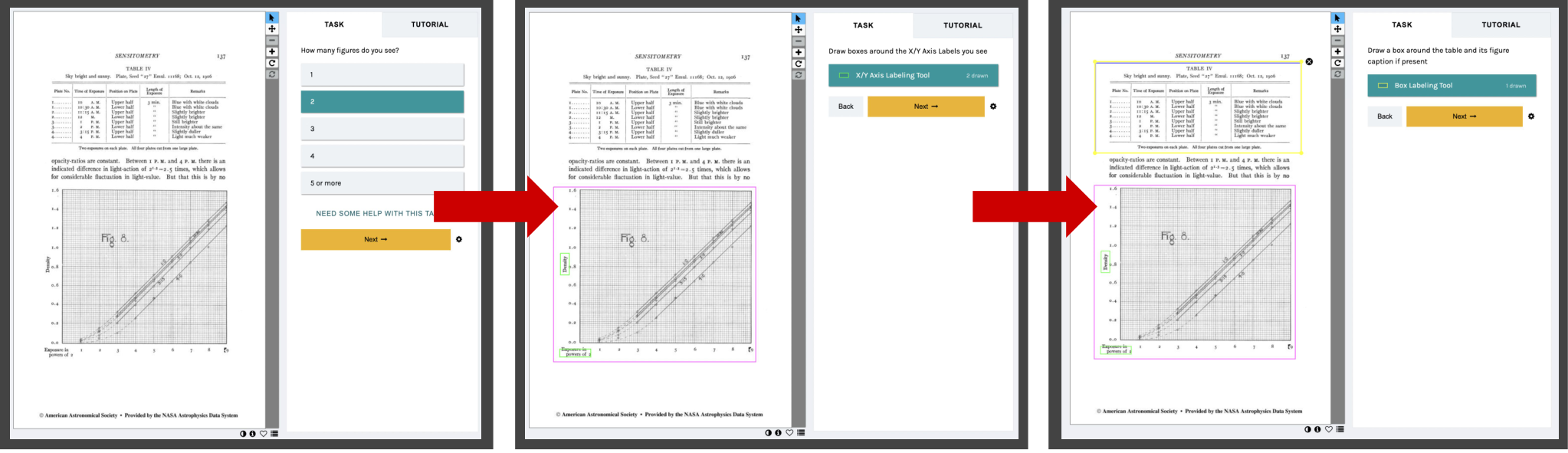Go Back from the X/Y axis labeling step
This screenshot has height=453, width=1568.
pyautogui.click(x=845, y=107)
